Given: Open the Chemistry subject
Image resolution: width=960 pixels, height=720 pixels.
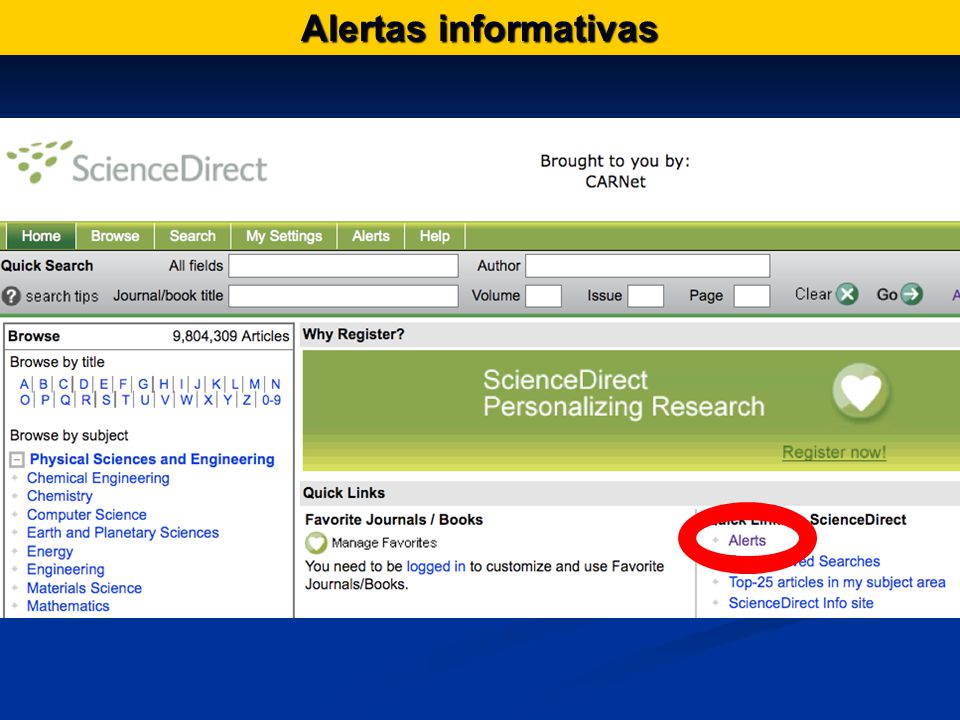Looking at the screenshot, I should 59,496.
